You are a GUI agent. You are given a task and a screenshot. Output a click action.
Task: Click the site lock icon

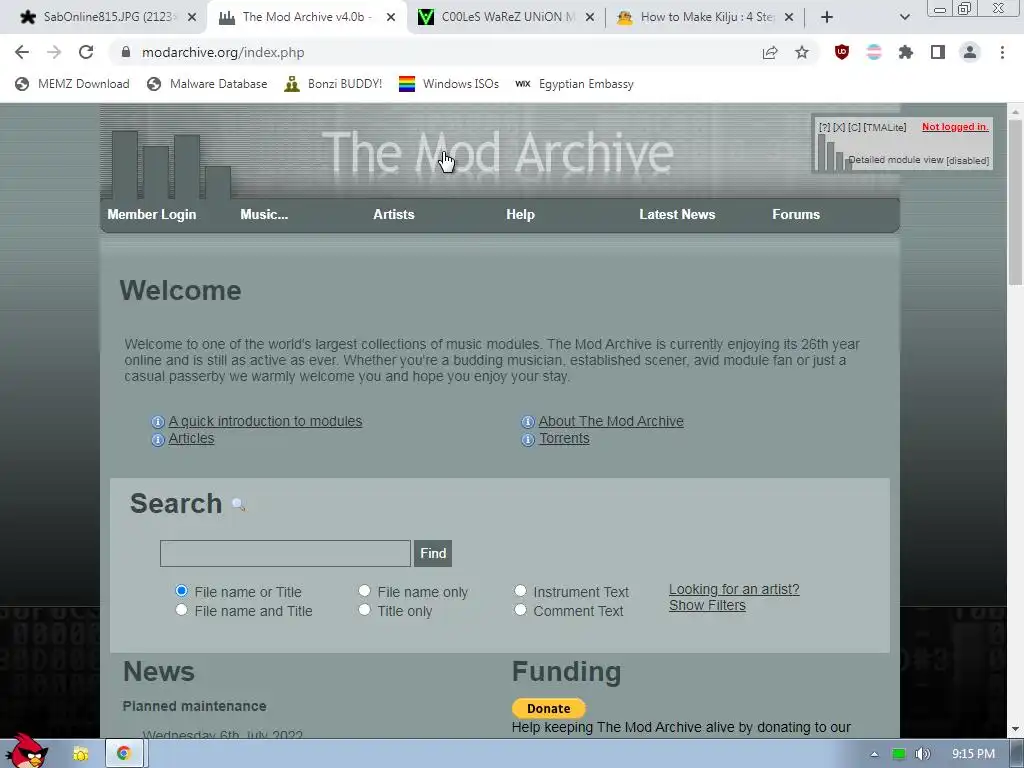tap(126, 52)
